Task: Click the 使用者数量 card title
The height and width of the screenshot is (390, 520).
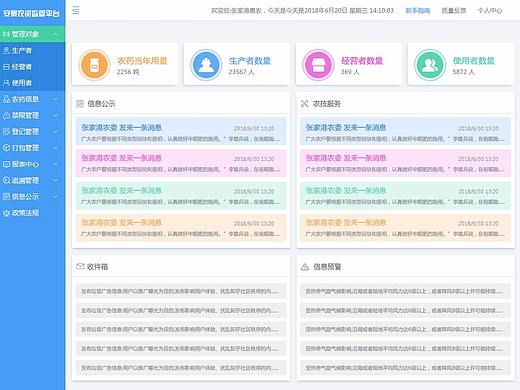Action: [474, 61]
